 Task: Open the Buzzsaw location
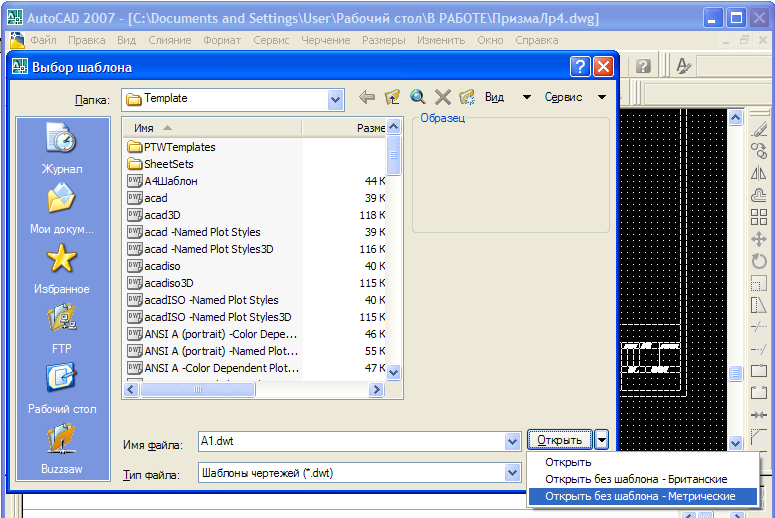62,449
